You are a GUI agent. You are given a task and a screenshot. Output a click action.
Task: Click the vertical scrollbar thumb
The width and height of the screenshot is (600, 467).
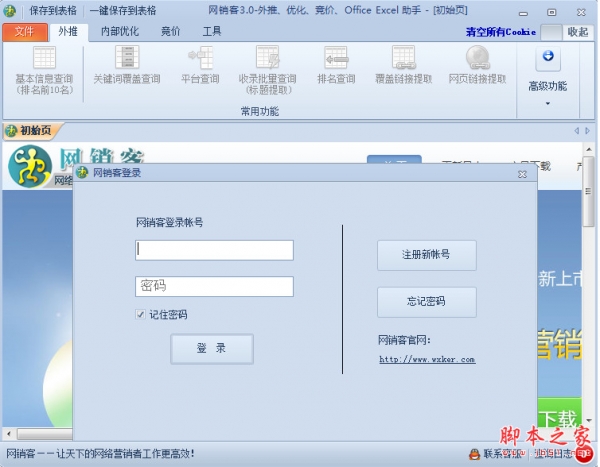pyautogui.click(x=589, y=191)
